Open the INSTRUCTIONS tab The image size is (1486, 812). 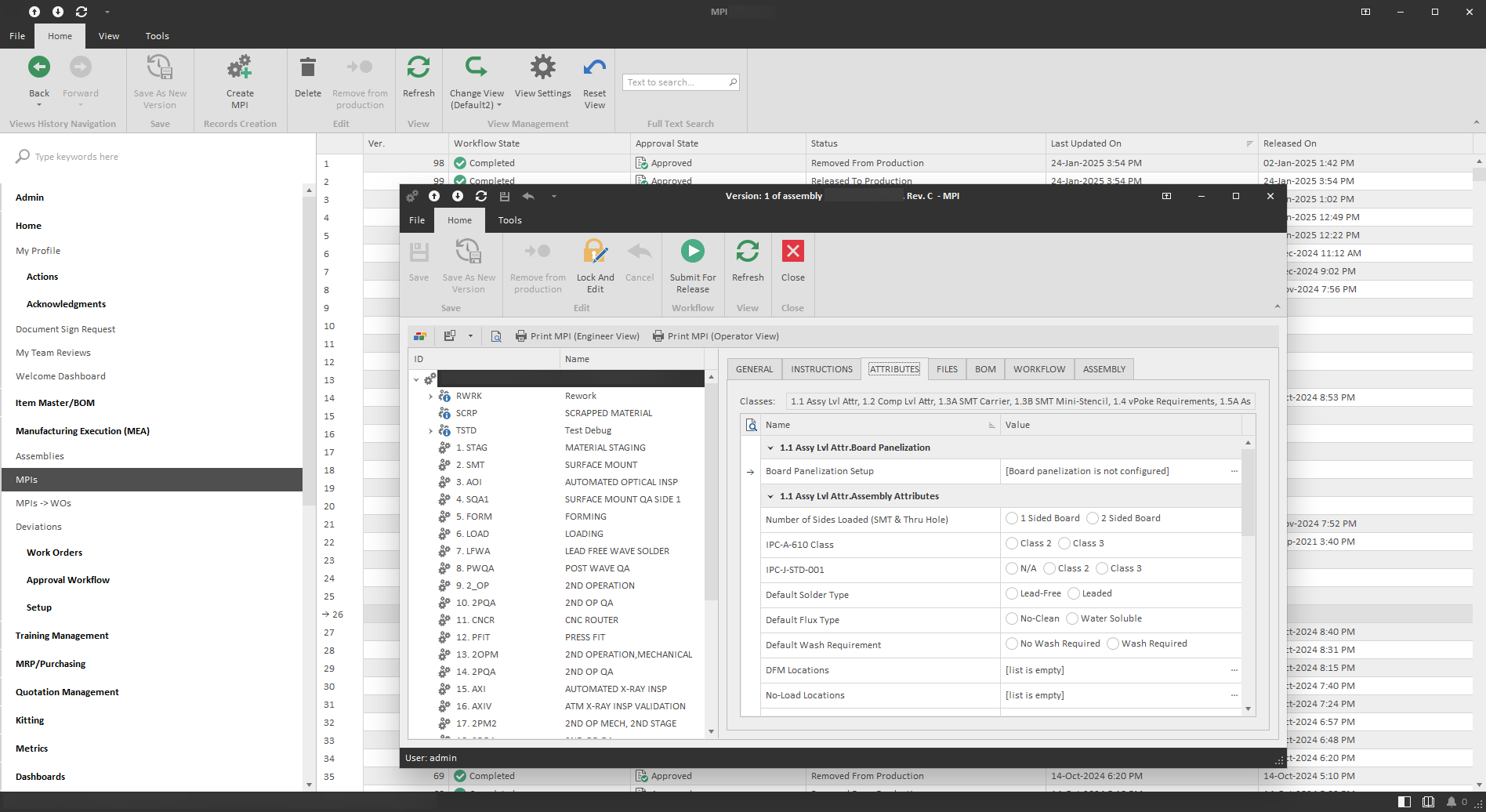coord(821,369)
